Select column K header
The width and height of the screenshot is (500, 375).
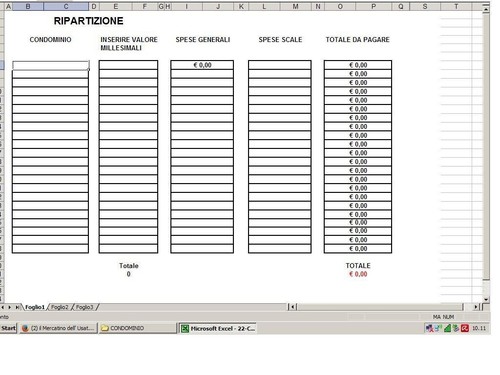241,6
